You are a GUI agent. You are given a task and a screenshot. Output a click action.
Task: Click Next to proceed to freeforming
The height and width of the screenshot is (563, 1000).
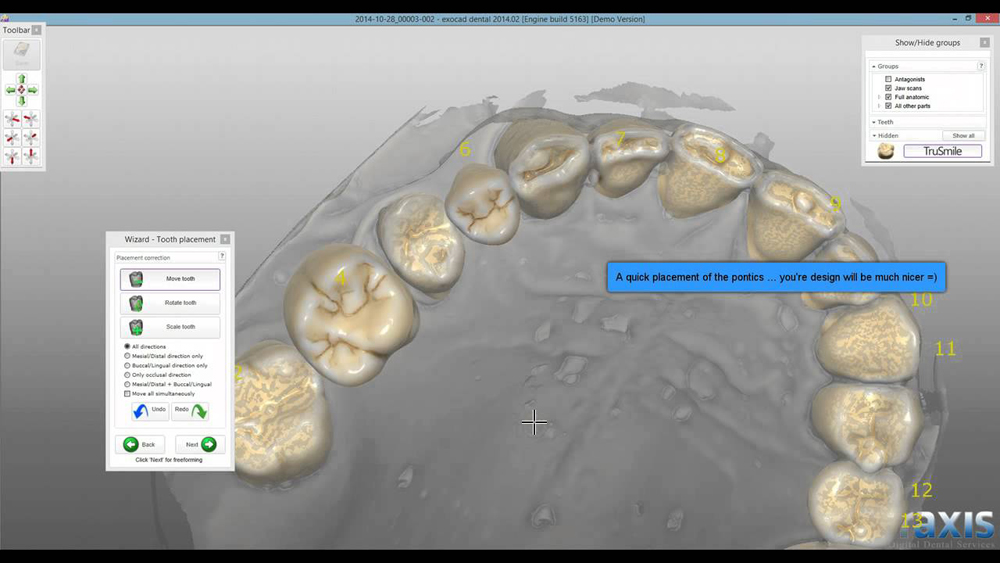click(x=200, y=444)
